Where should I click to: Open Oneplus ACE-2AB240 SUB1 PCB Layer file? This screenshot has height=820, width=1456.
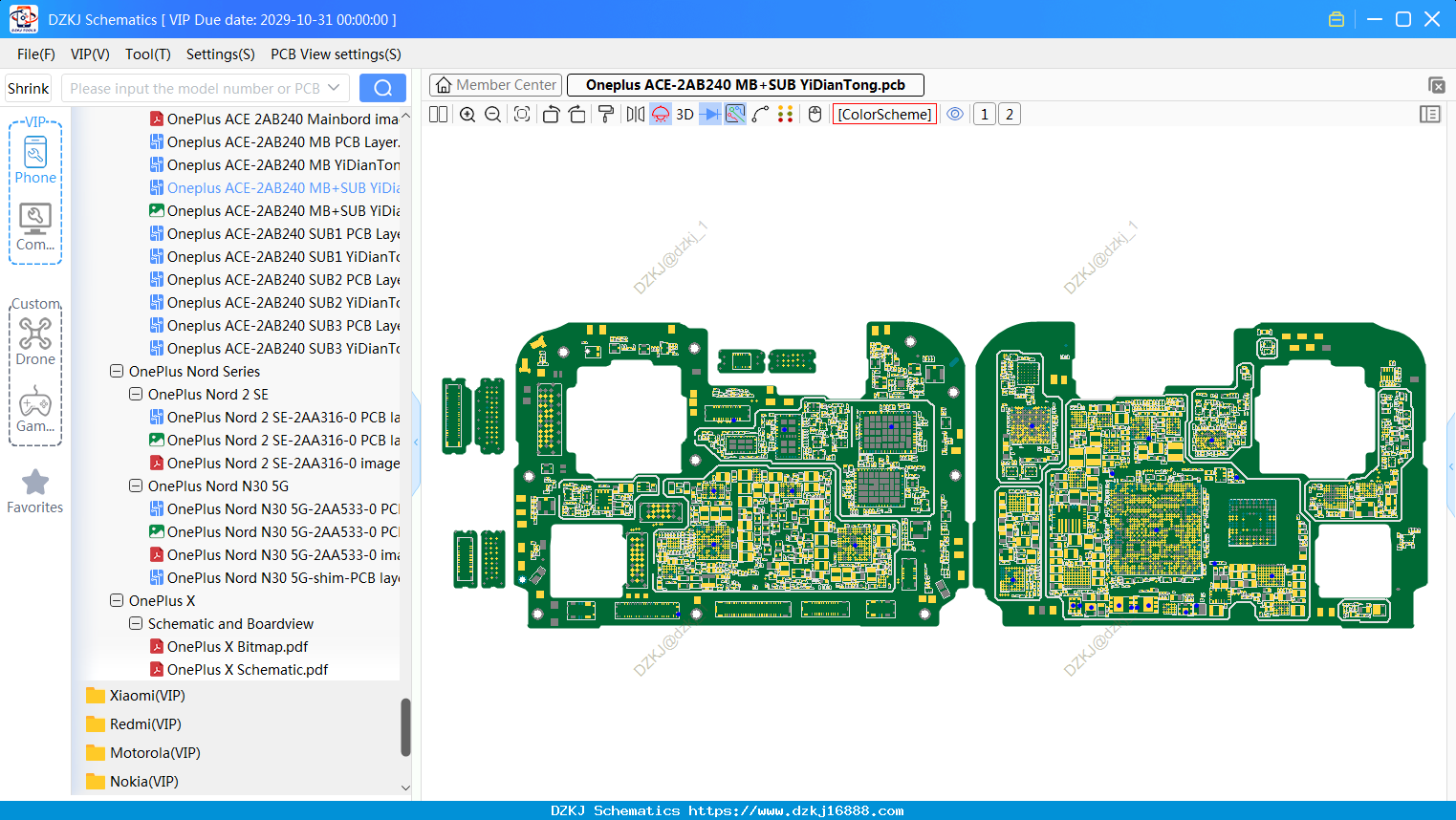pyautogui.click(x=274, y=233)
